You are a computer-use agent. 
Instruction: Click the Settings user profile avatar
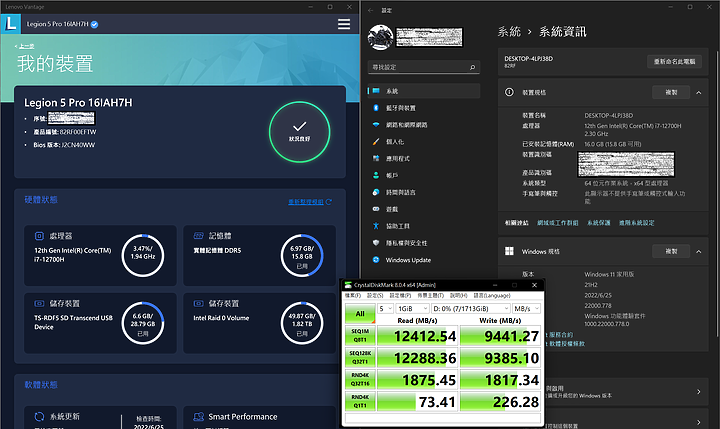(381, 37)
